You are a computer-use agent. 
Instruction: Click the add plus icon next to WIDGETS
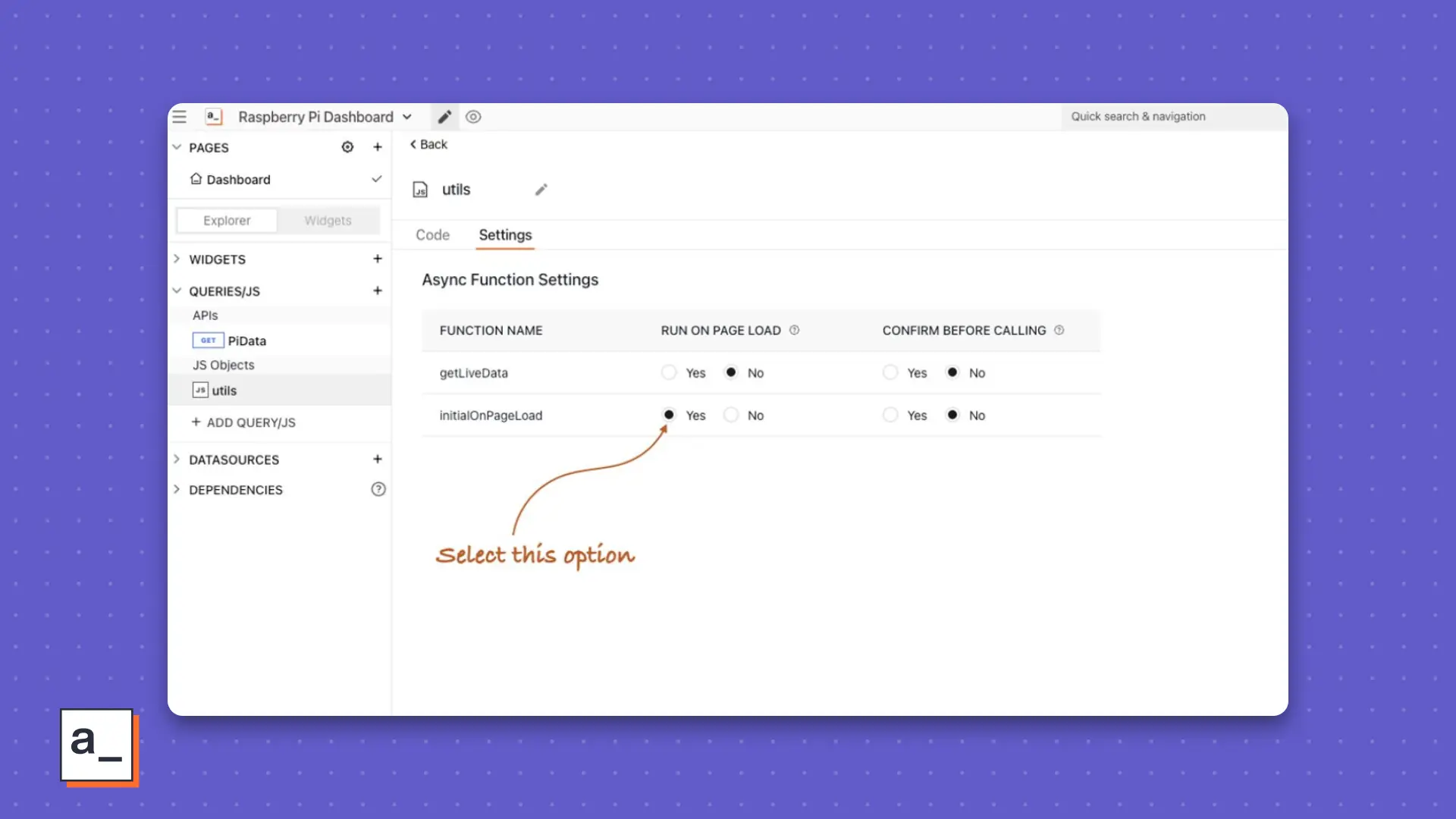click(377, 258)
